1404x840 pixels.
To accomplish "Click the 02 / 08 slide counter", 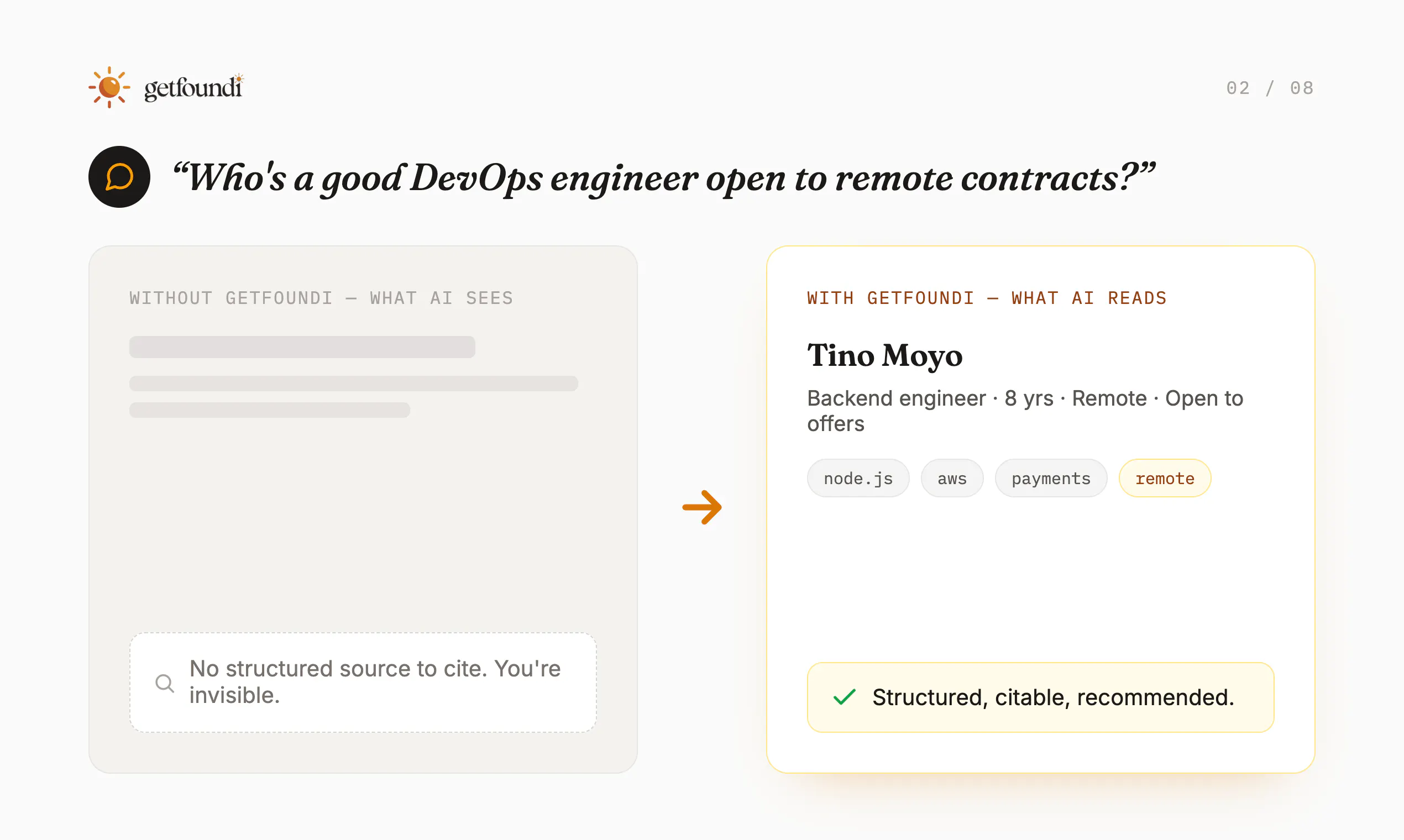I will (1270, 88).
